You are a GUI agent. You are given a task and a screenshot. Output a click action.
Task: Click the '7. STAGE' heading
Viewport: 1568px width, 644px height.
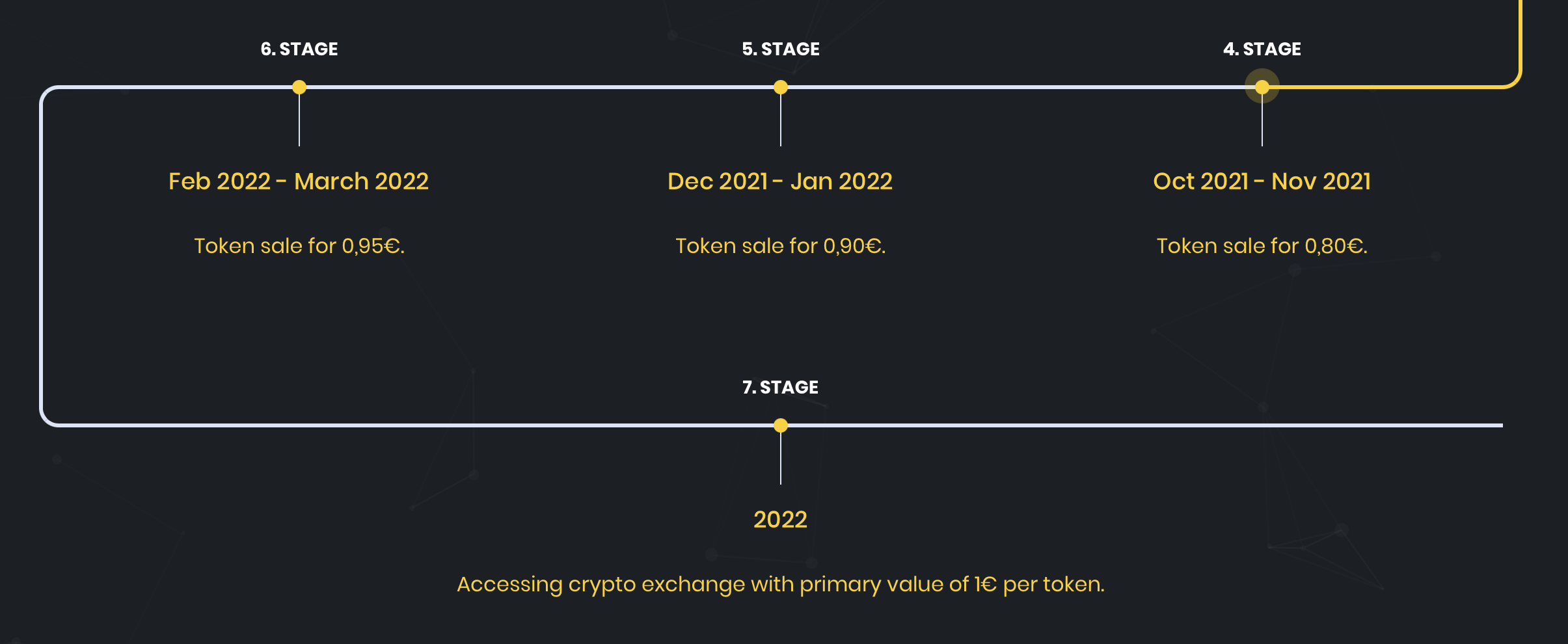click(781, 388)
